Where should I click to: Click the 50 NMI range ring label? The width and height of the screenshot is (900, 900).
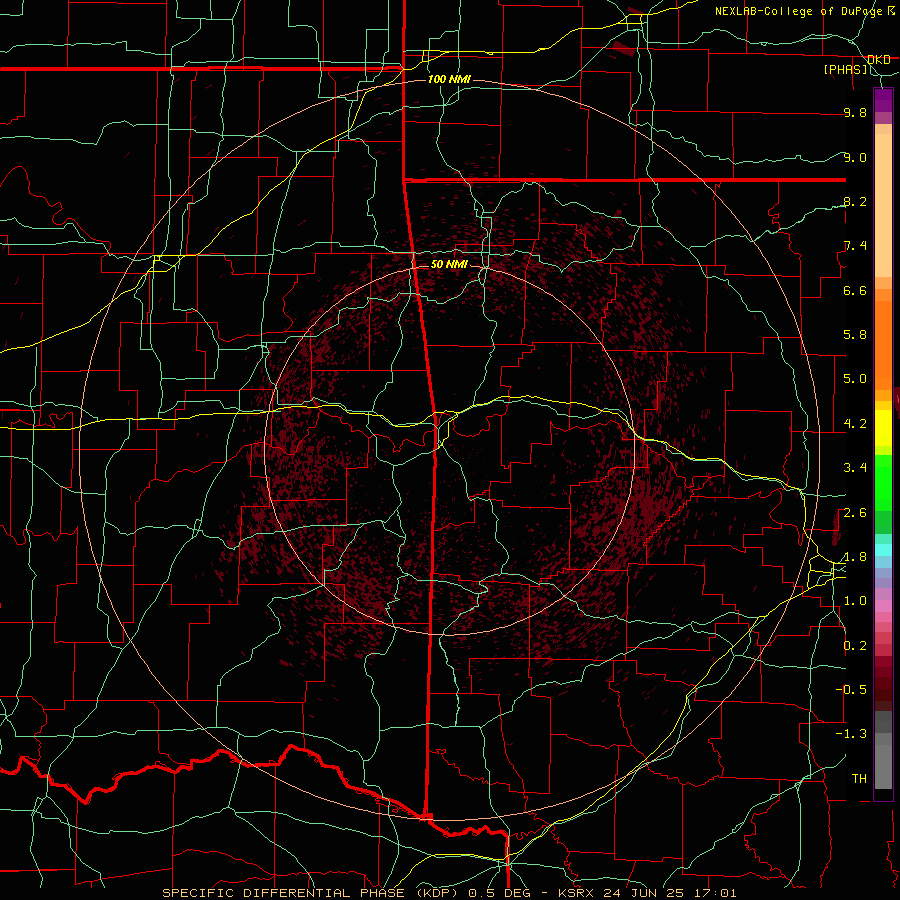pos(449,264)
